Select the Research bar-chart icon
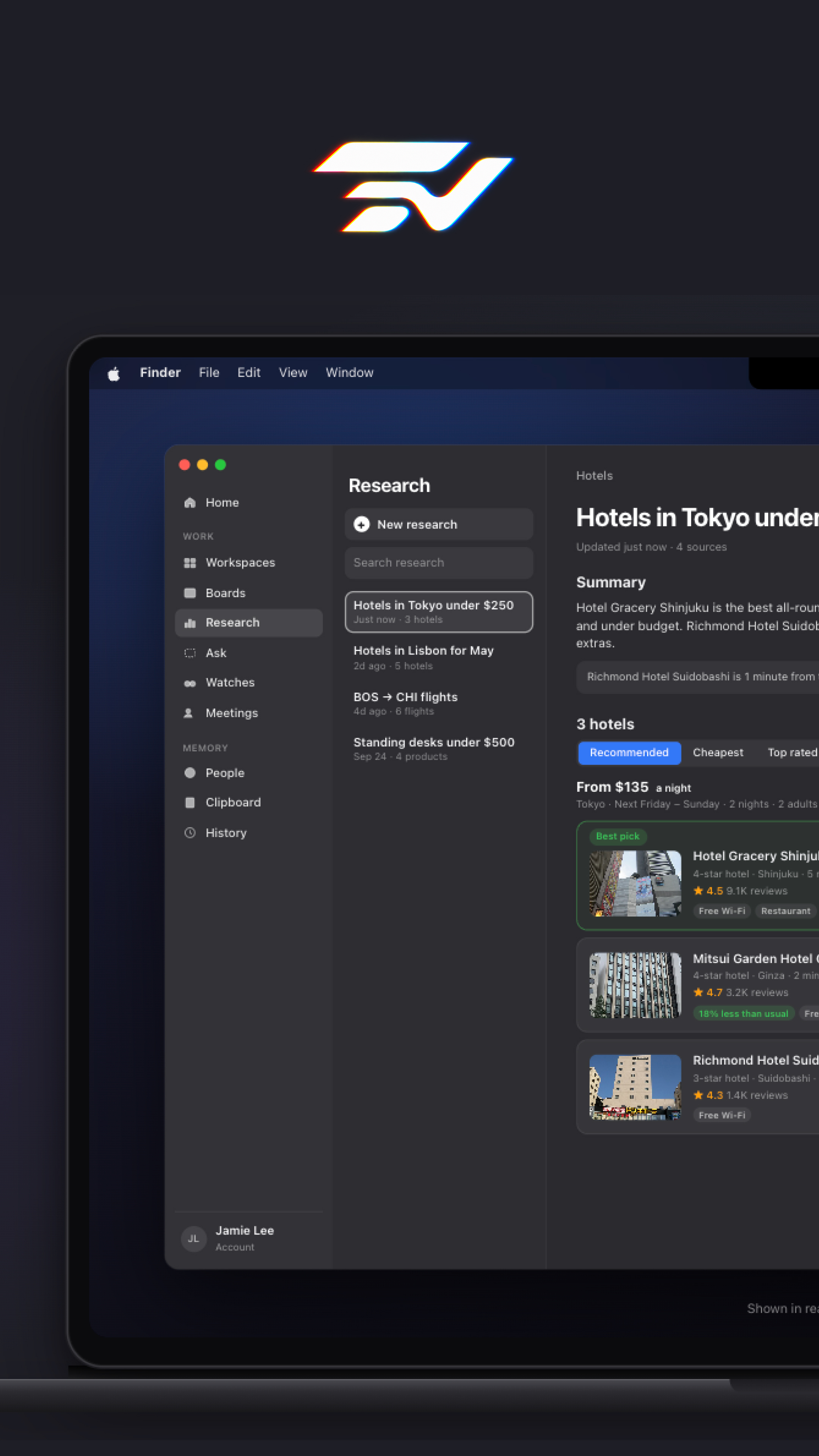 [x=190, y=623]
